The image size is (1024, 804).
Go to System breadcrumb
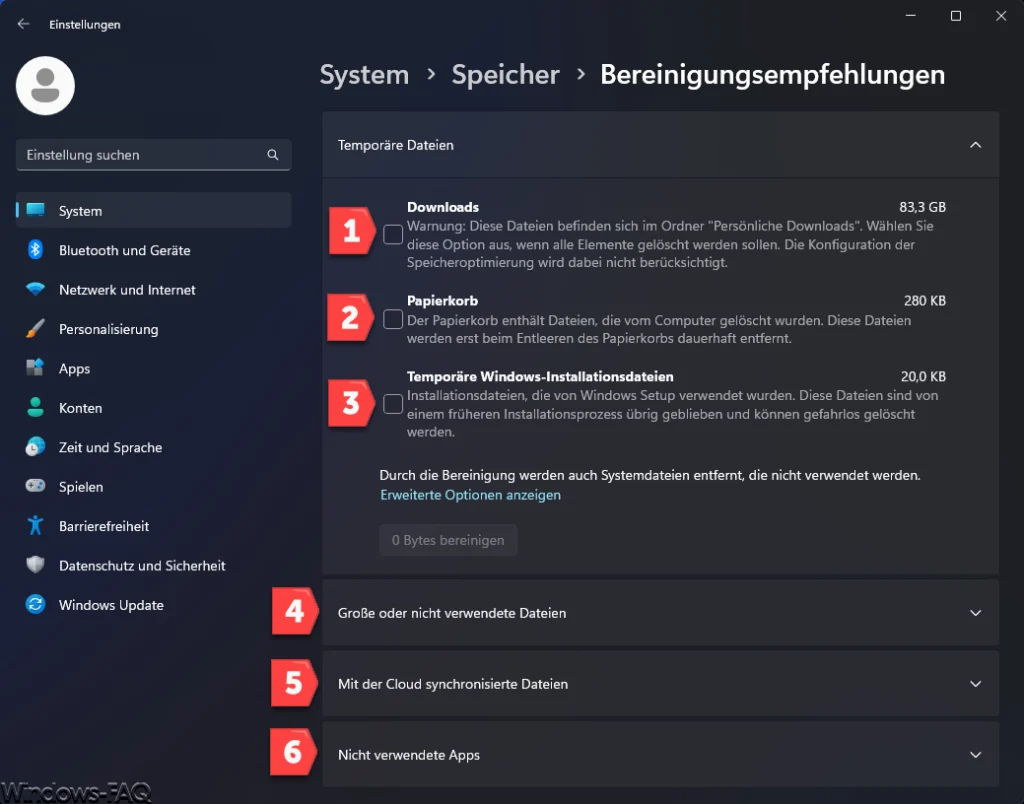(364, 74)
